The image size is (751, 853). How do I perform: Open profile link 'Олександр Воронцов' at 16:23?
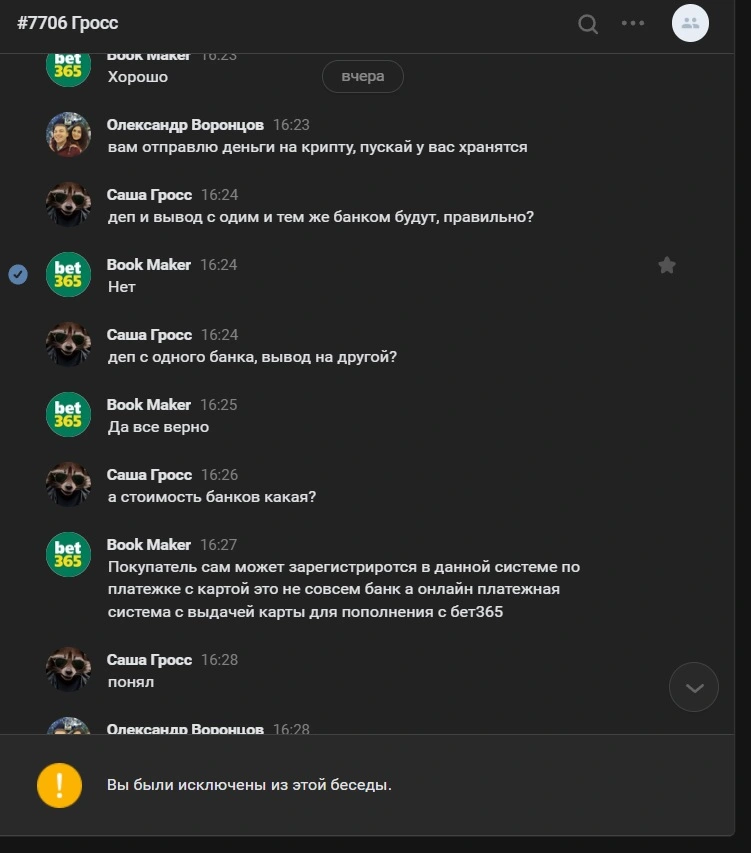(185, 125)
